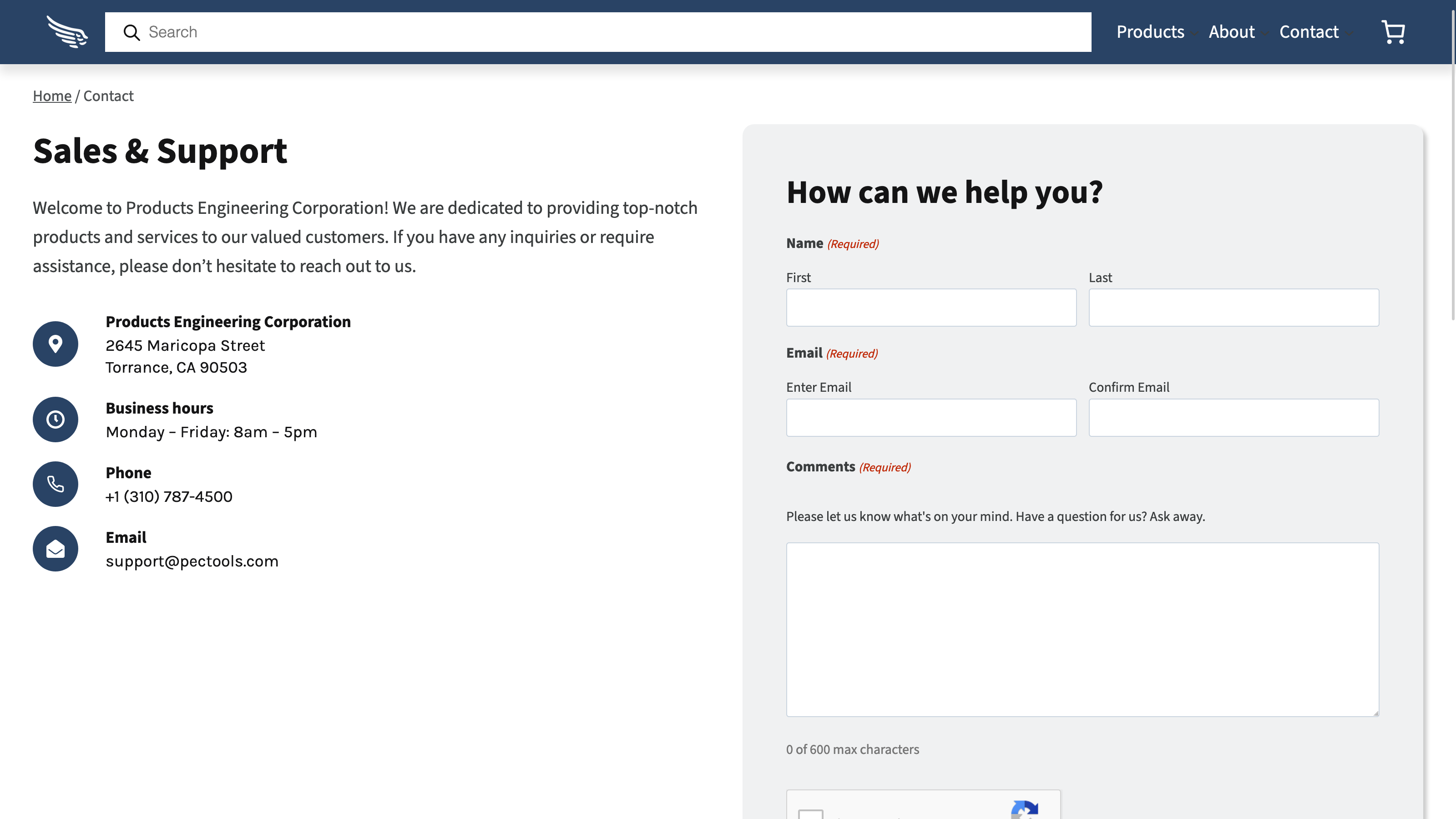
Task: Open the shopping cart
Action: 1393,32
